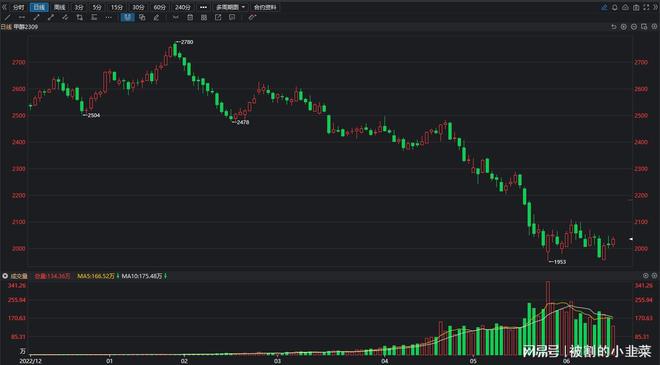This screenshot has width=660, height=365.
Task: Switch to the 周线 weekly tab
Action: (60, 8)
